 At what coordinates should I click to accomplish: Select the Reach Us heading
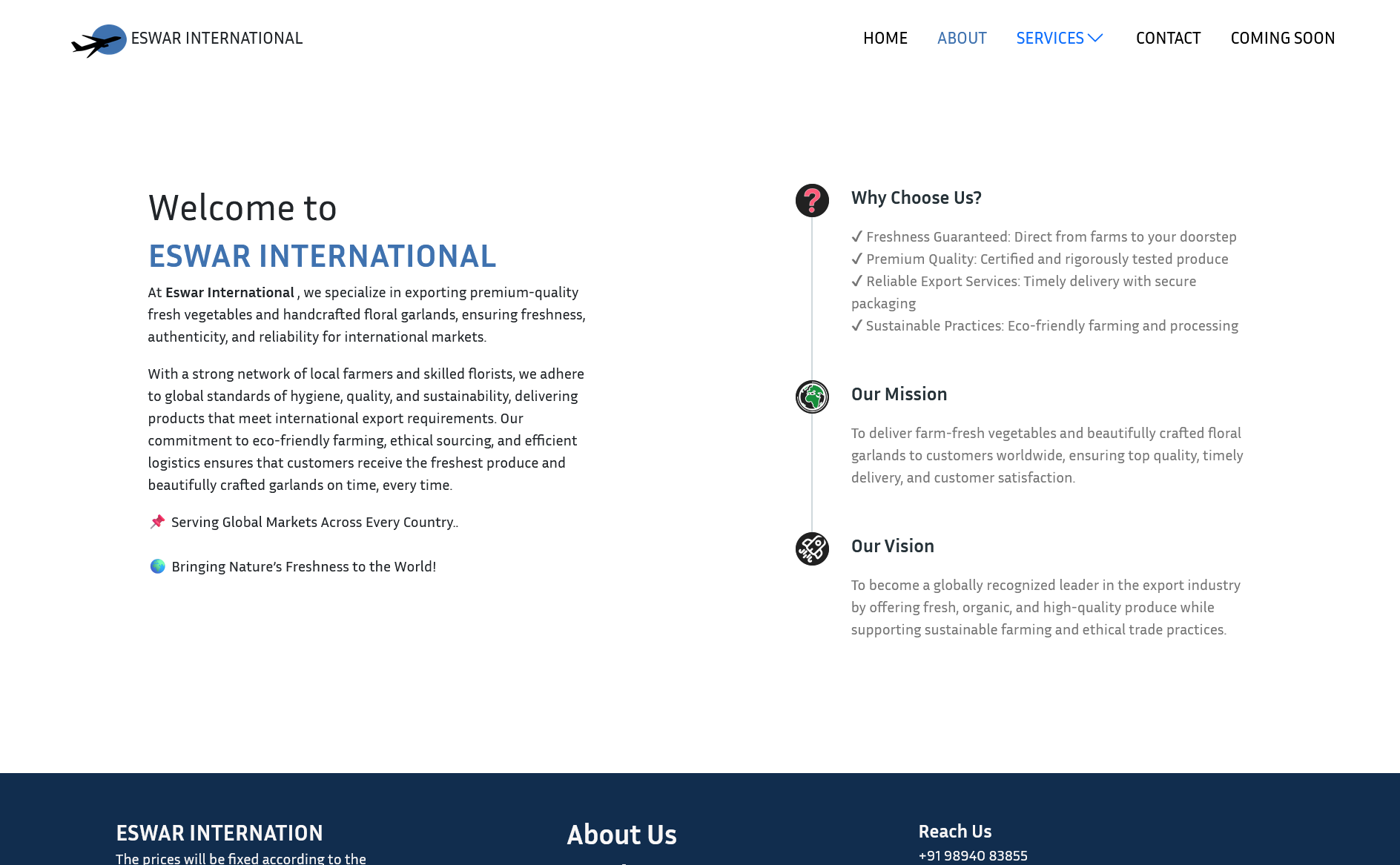[x=955, y=831]
